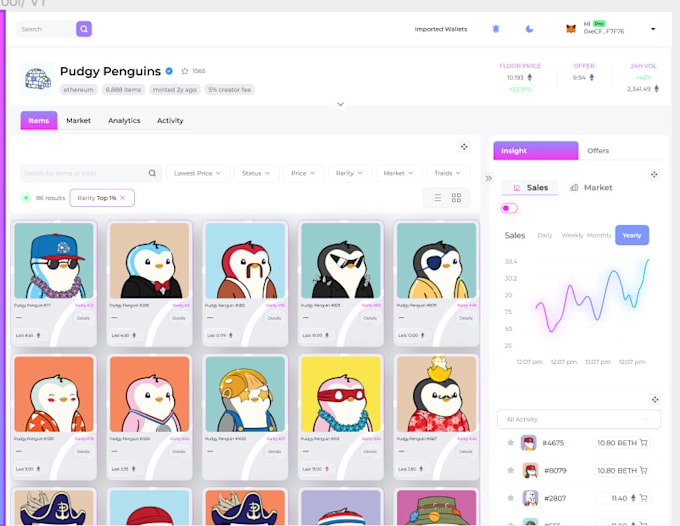Select Weekly sales range
Screen dimensions: 680x526
(572, 235)
